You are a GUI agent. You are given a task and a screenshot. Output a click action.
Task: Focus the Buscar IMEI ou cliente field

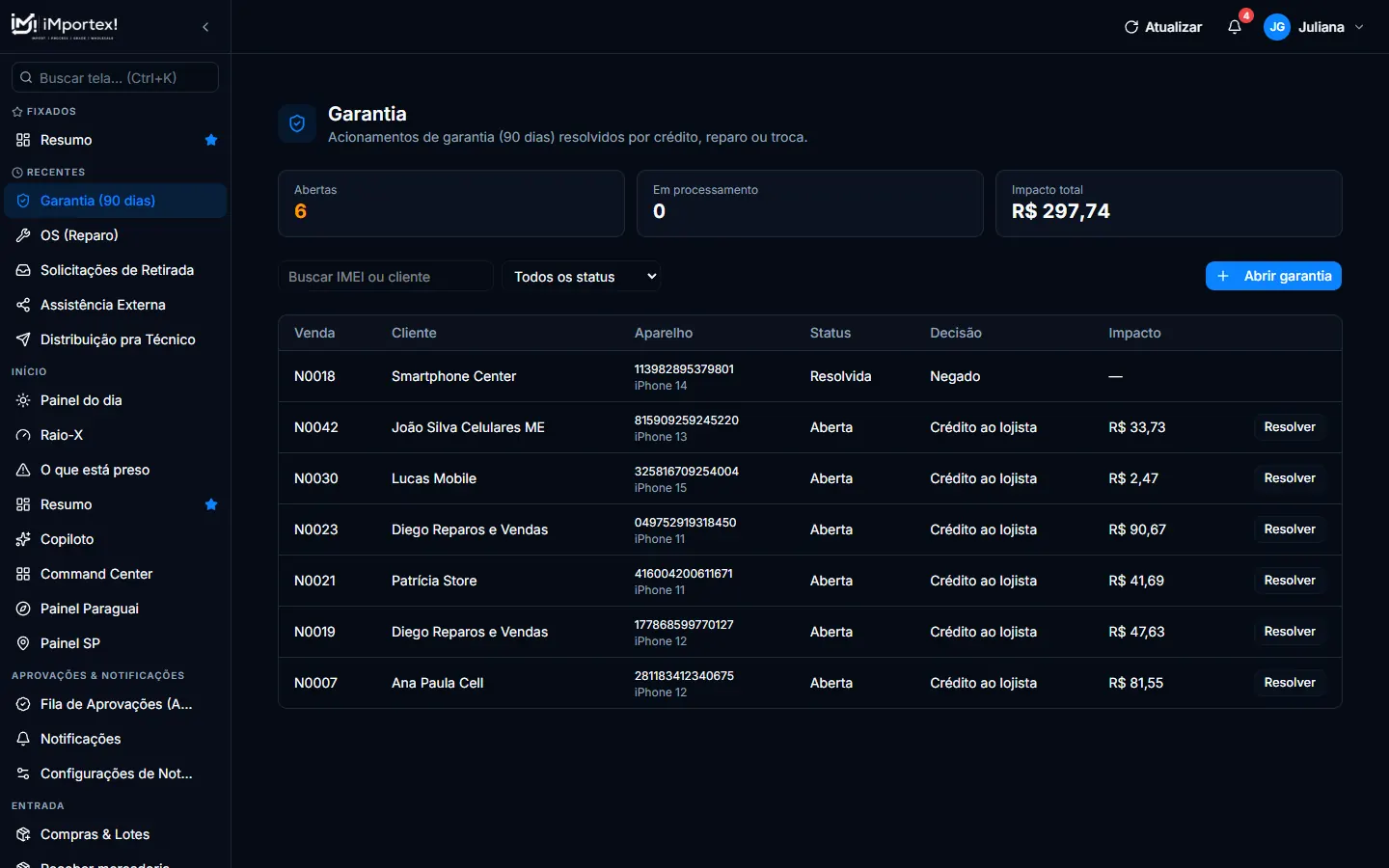point(386,277)
